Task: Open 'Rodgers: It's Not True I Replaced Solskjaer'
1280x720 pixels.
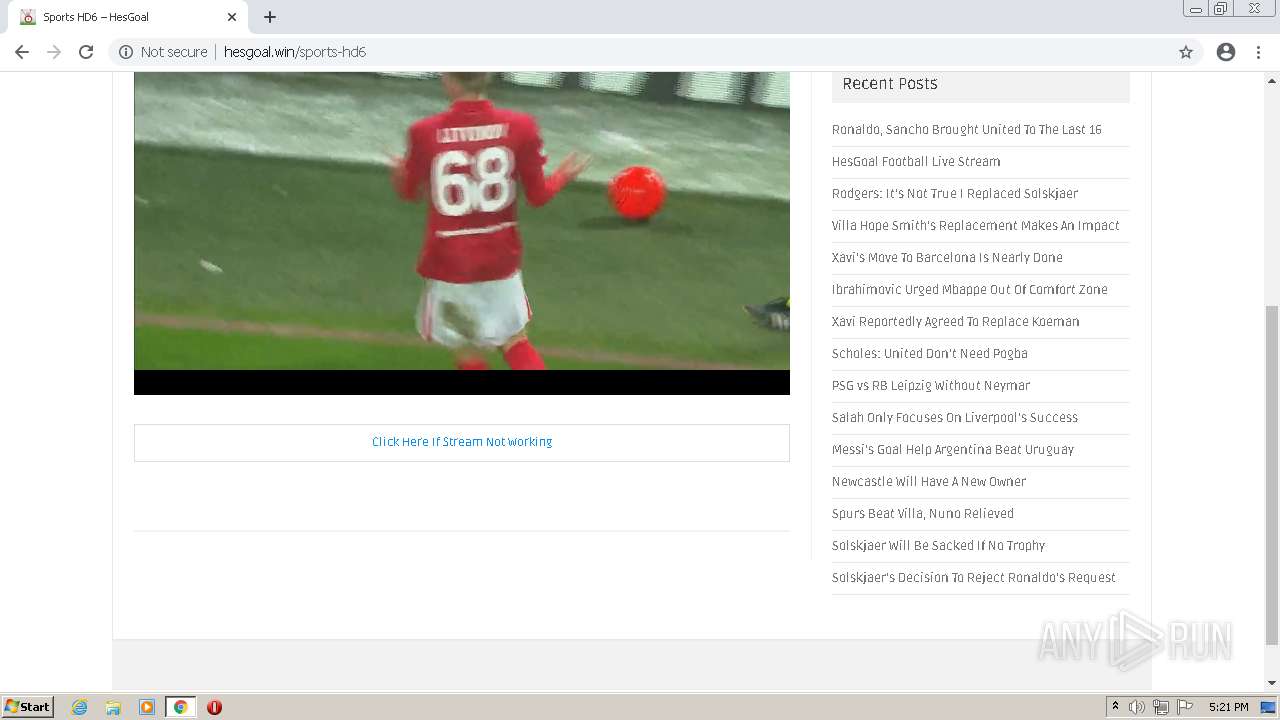Action: (955, 194)
